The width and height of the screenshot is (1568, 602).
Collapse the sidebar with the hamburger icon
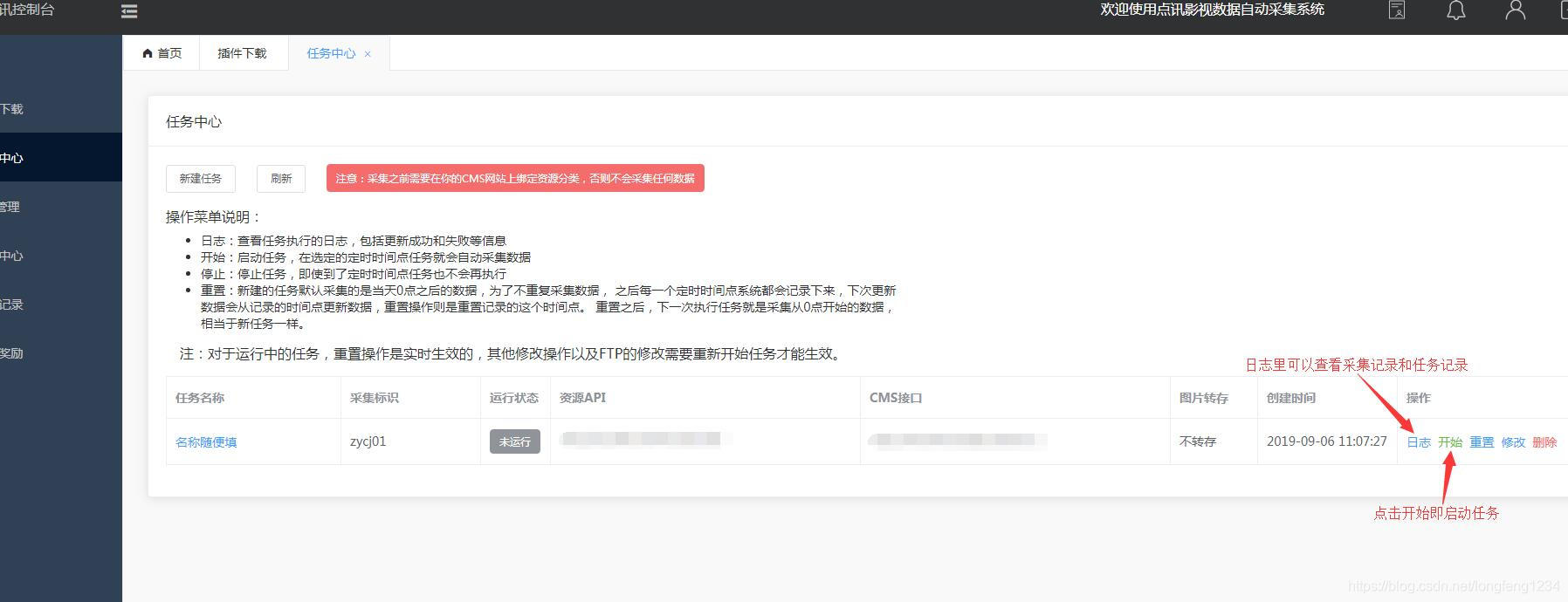[129, 11]
